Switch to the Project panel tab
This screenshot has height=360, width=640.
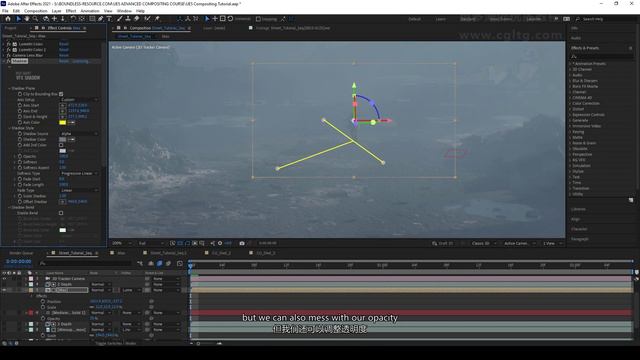click(10, 28)
